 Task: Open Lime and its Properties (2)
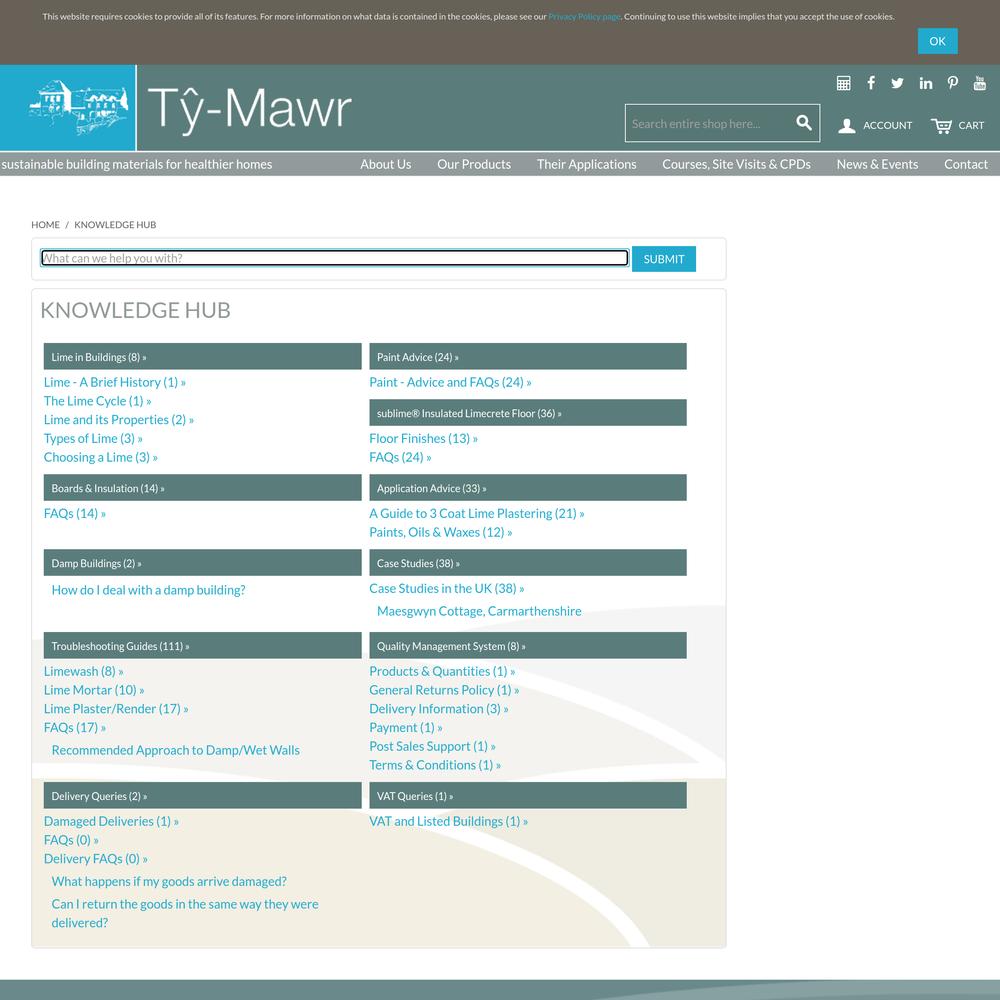[x=119, y=420]
